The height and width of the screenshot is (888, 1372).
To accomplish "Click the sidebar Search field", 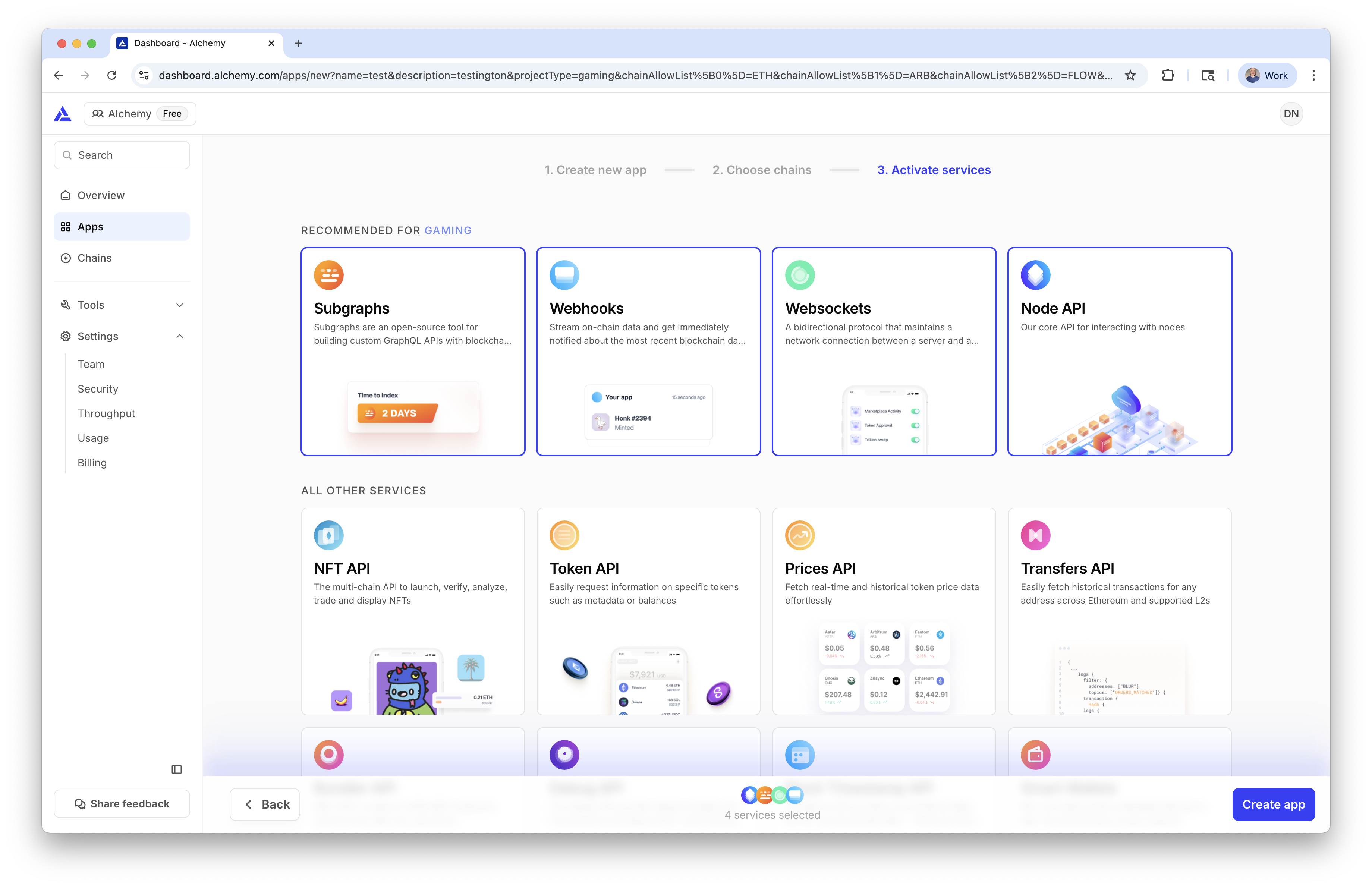I will (x=122, y=155).
